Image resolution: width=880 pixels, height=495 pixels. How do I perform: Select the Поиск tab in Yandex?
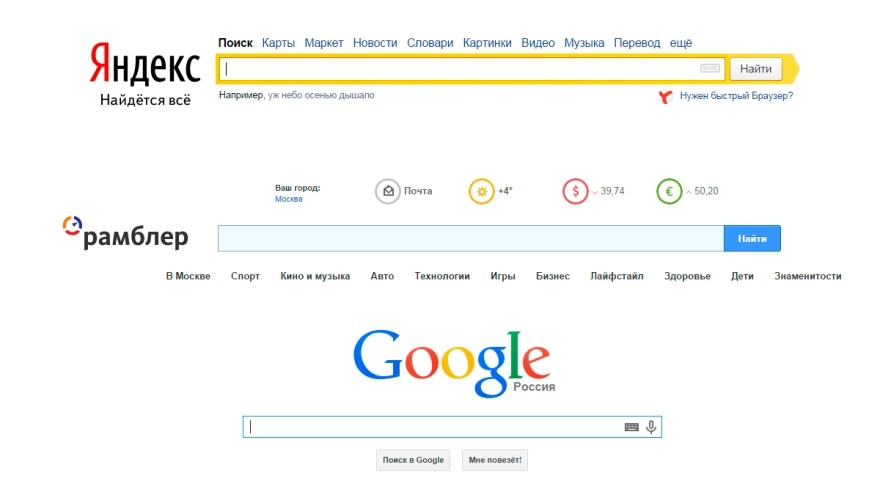coord(235,43)
